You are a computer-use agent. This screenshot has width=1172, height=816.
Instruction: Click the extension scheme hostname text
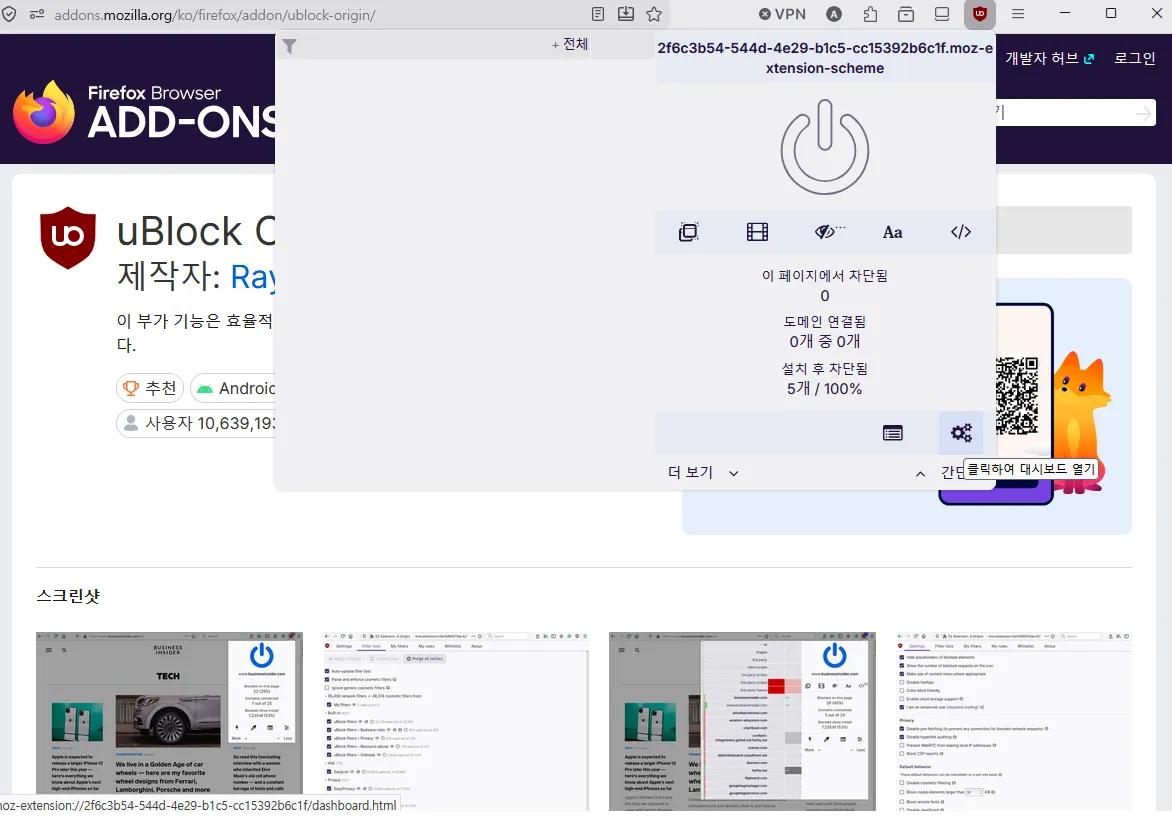(x=824, y=58)
